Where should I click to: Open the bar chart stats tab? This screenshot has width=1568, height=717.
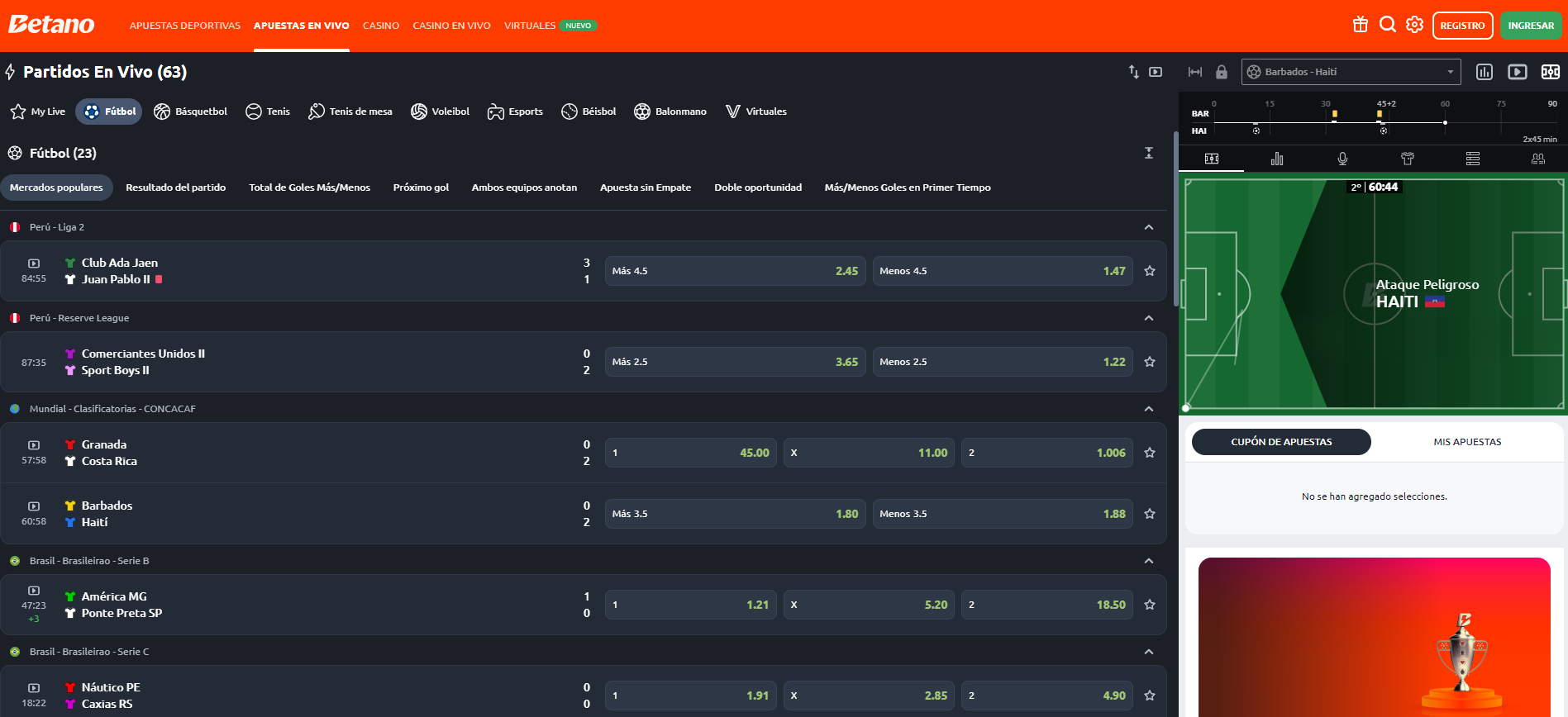[x=1277, y=159]
